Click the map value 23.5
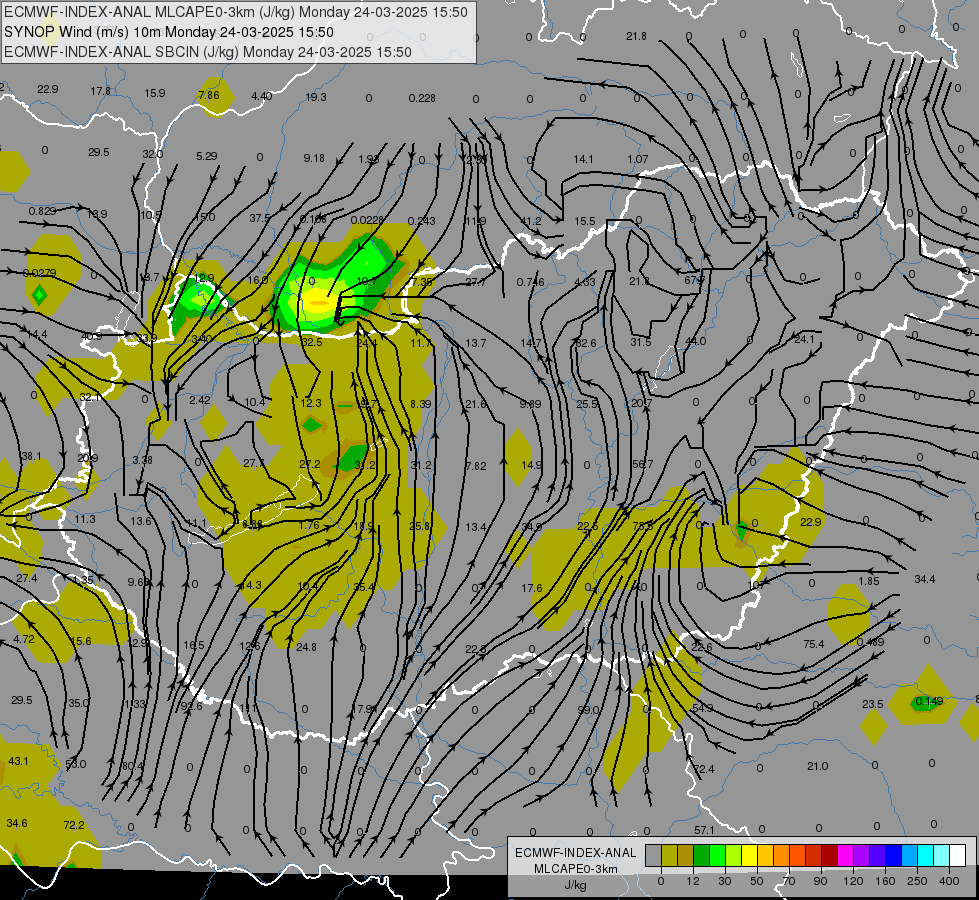This screenshot has height=900, width=979. [x=872, y=704]
